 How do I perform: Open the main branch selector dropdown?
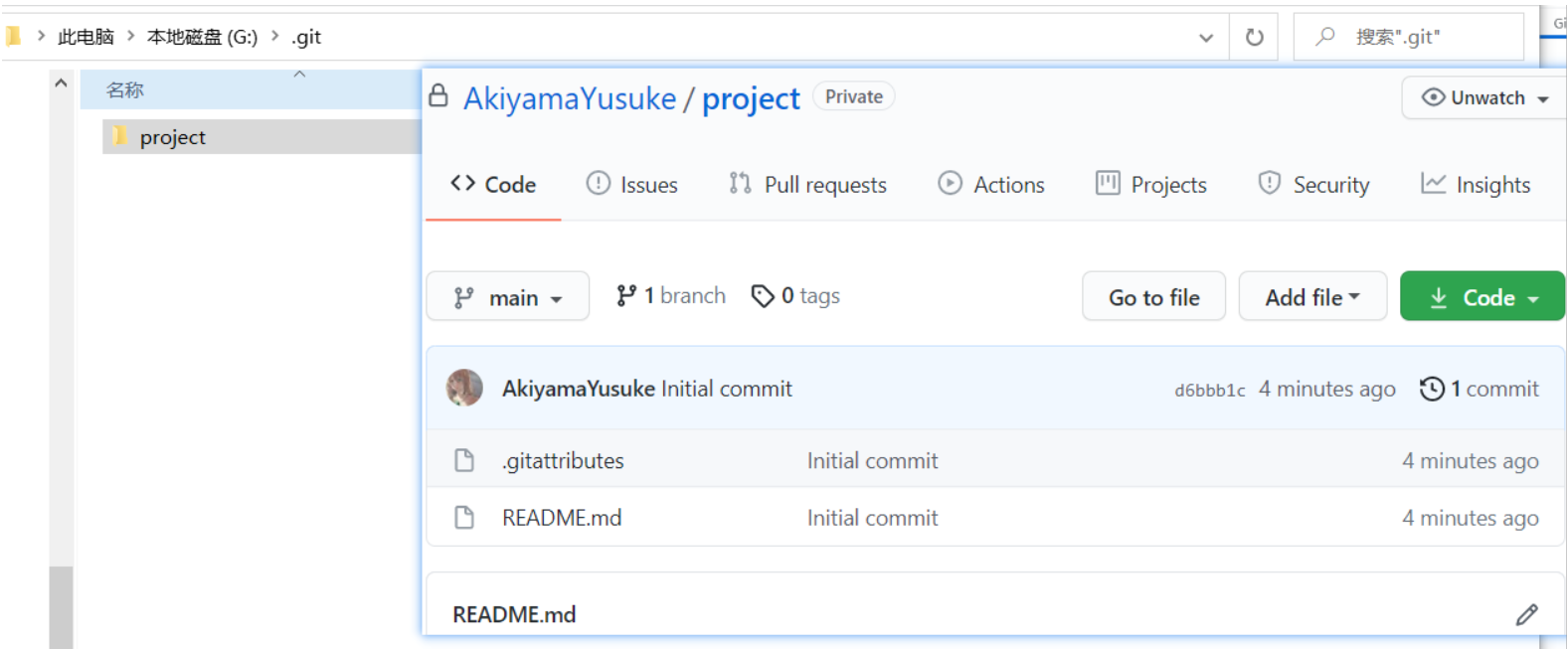[508, 297]
